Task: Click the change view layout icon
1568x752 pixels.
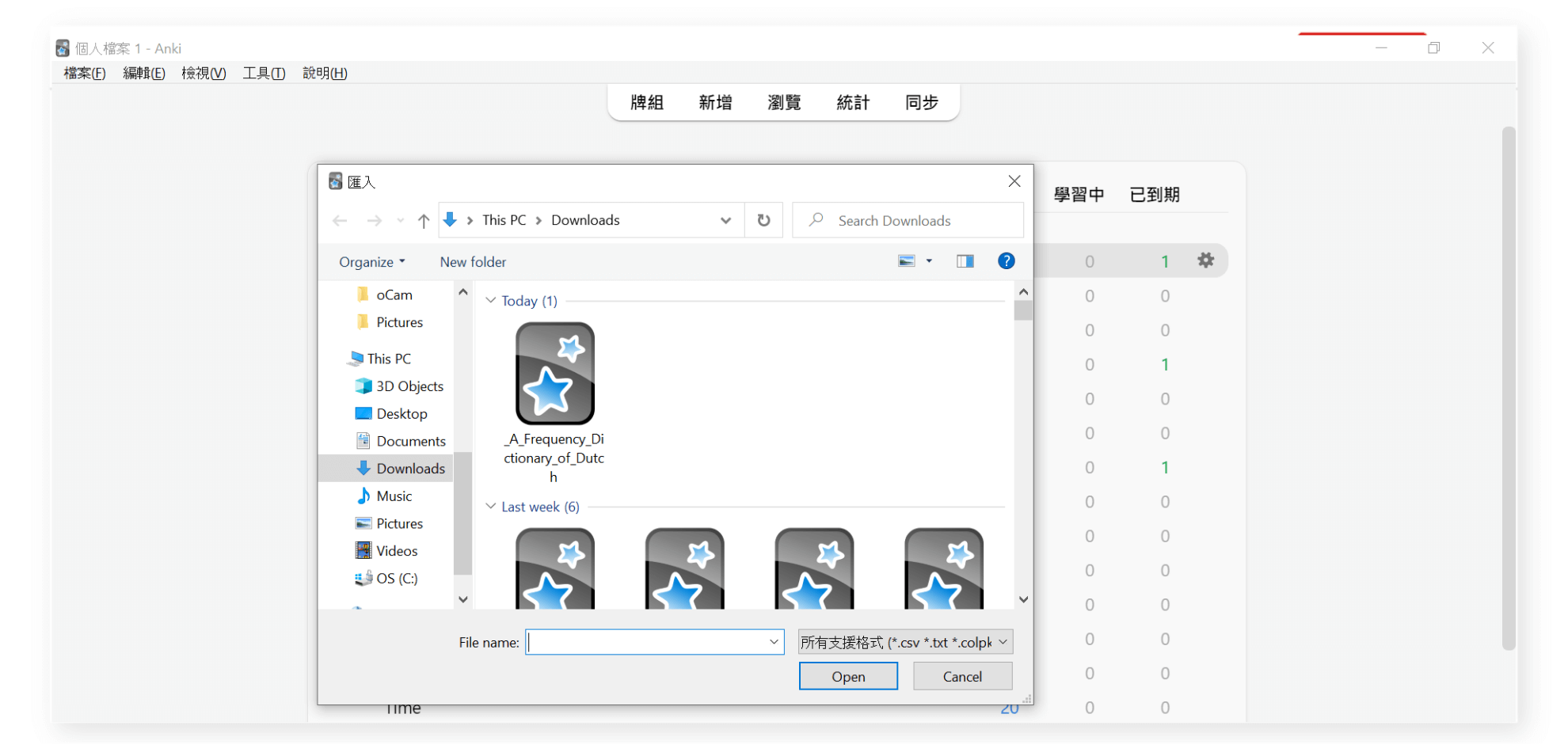Action: [907, 261]
